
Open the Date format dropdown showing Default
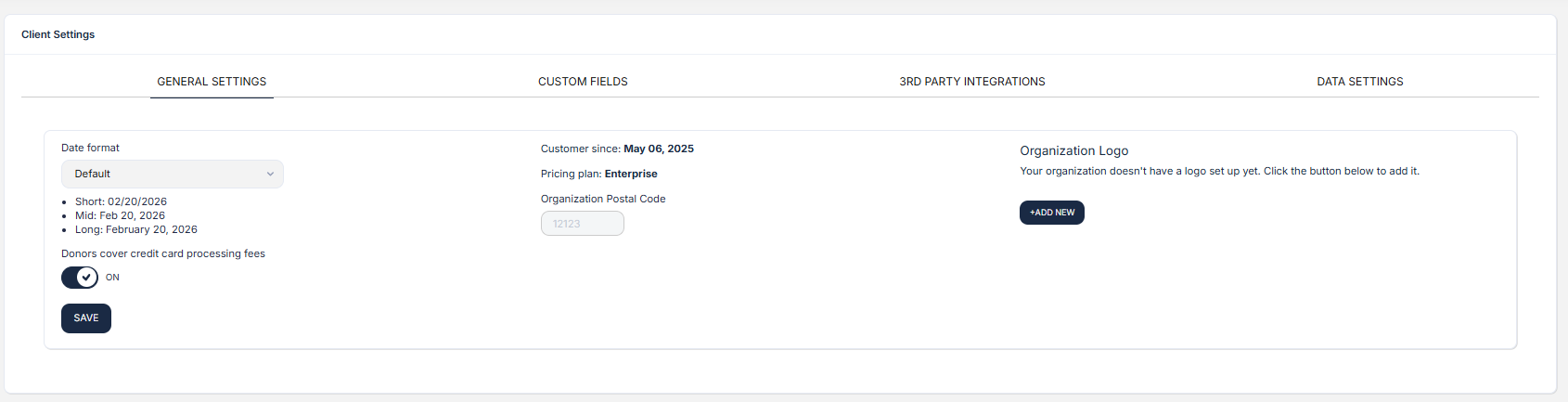pyautogui.click(x=172, y=175)
